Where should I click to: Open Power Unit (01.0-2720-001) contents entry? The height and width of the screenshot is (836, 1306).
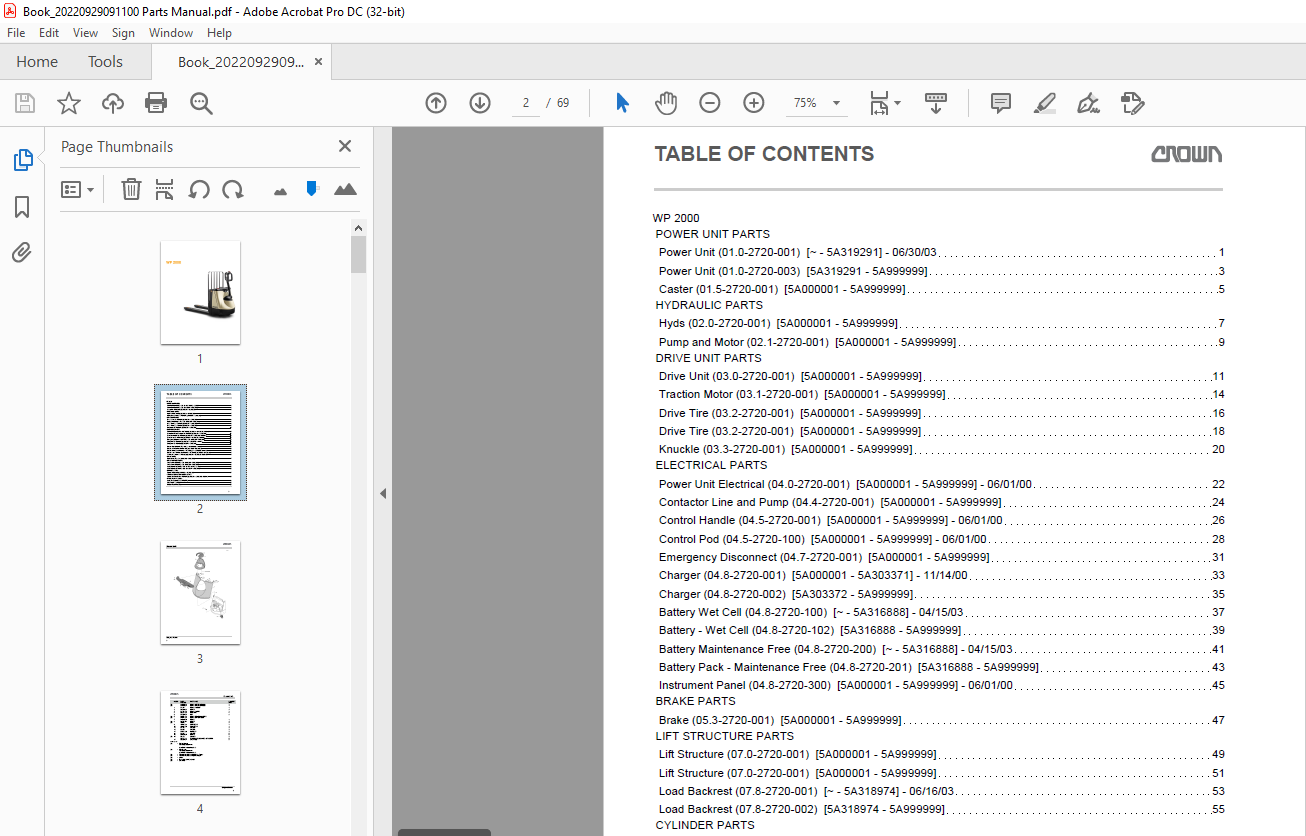point(941,253)
